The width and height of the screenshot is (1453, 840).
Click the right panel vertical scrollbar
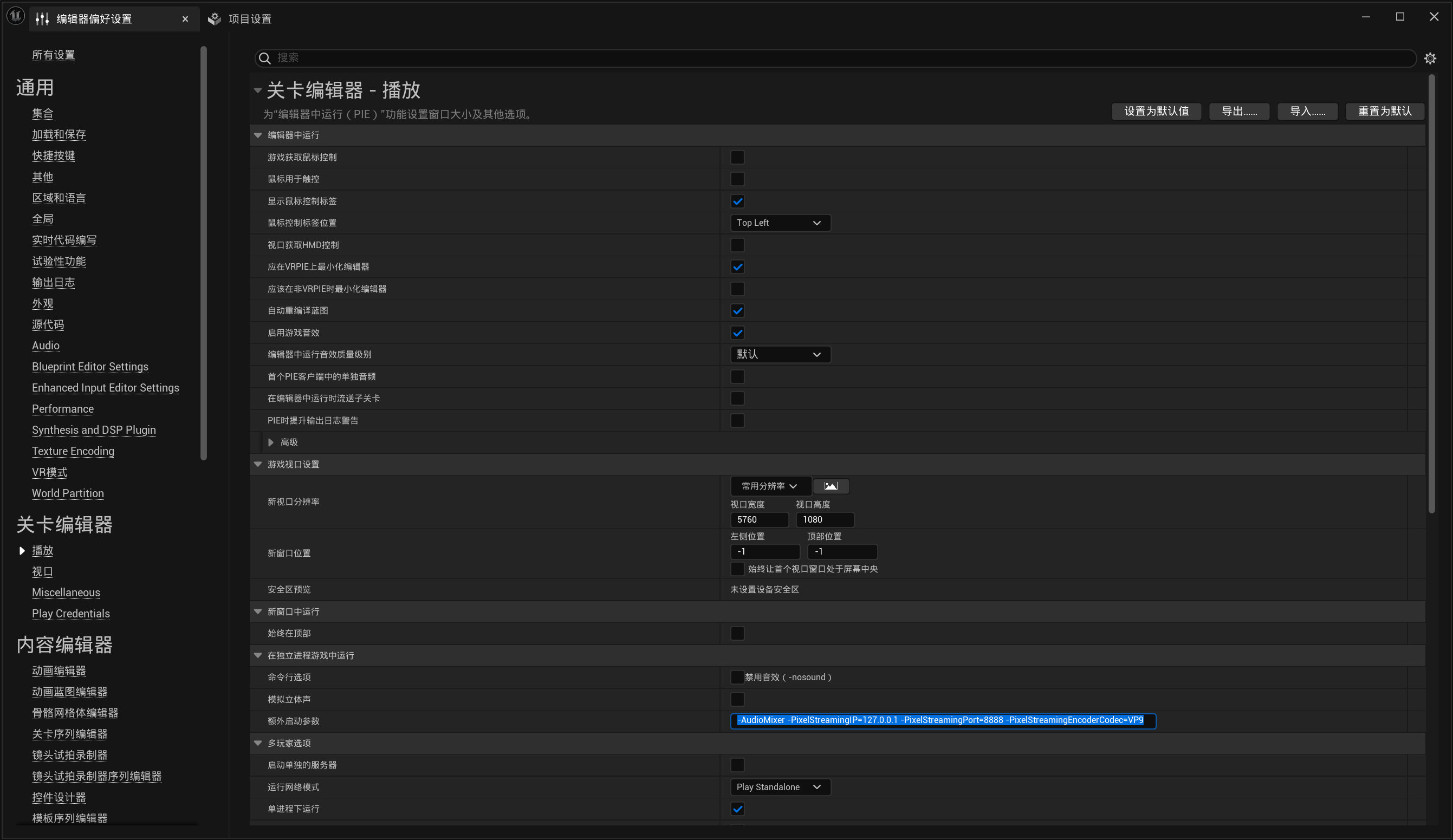pos(1431,294)
